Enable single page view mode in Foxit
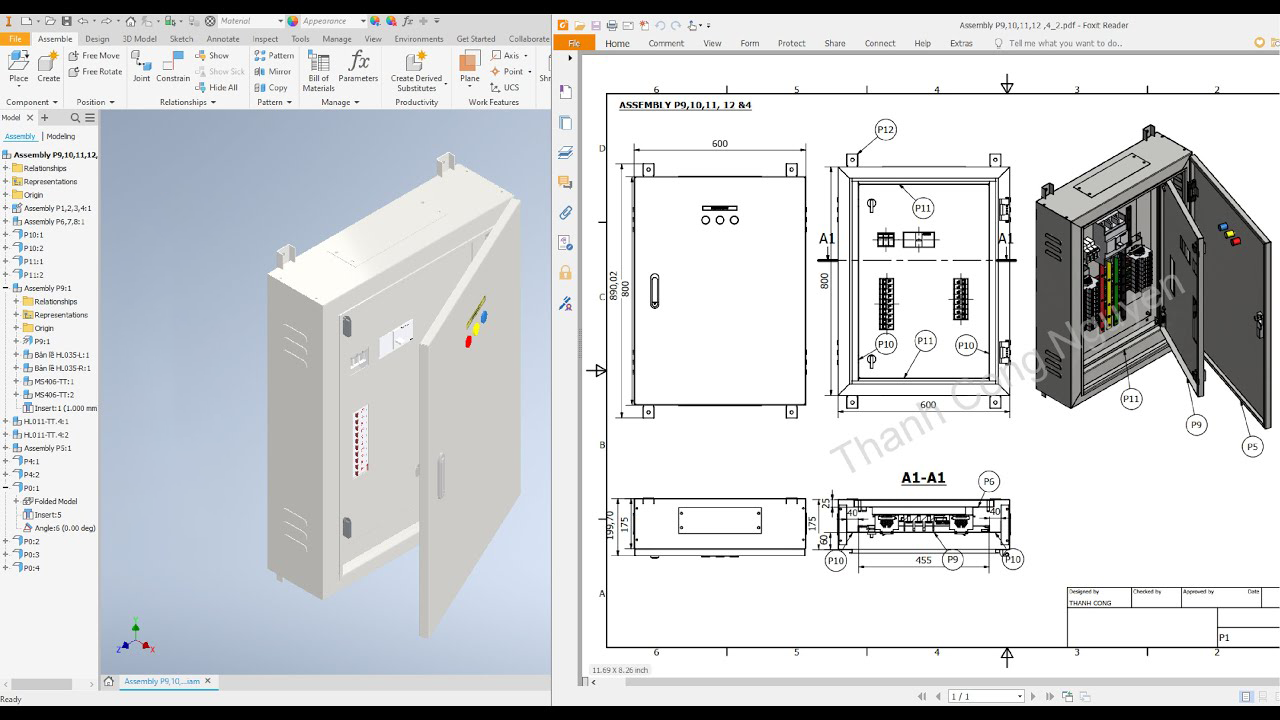 (x=1246, y=696)
